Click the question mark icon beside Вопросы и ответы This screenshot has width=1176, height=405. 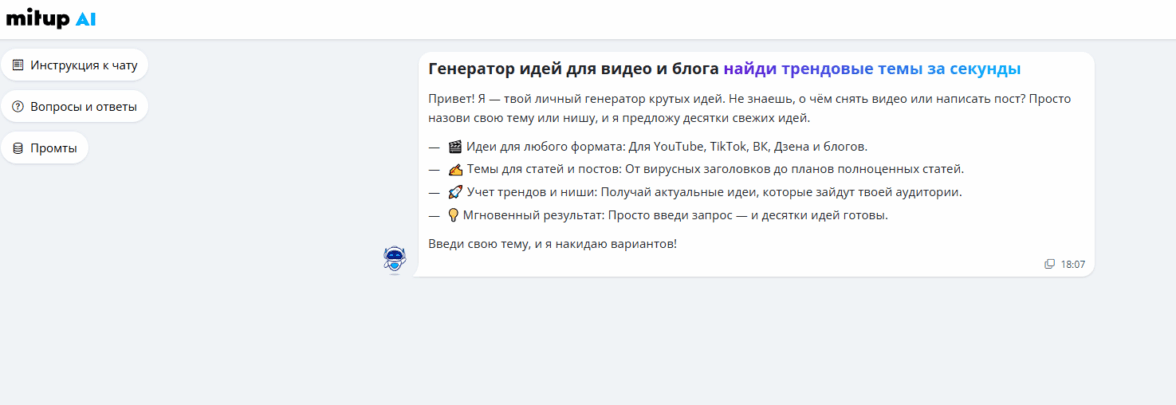point(17,106)
